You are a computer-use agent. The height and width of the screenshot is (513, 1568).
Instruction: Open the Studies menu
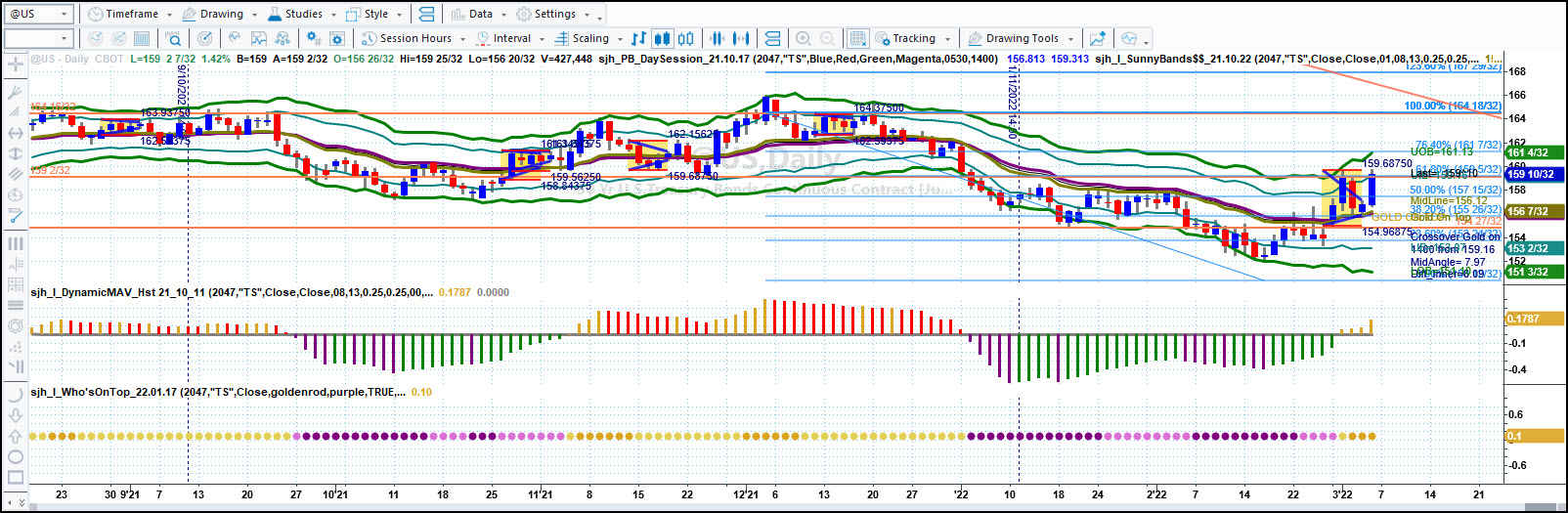pos(300,14)
